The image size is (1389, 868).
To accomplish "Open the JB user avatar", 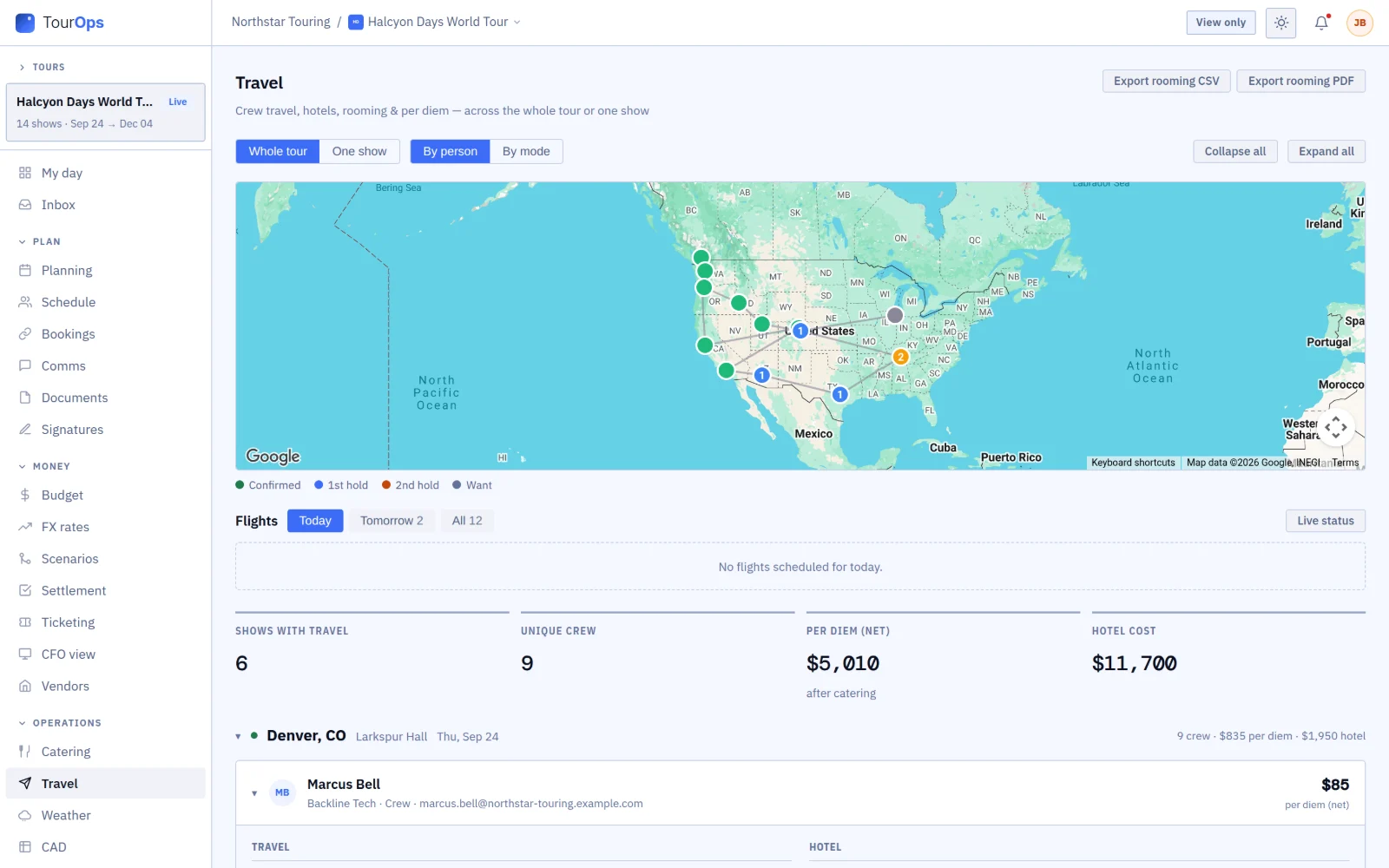I will (1359, 23).
